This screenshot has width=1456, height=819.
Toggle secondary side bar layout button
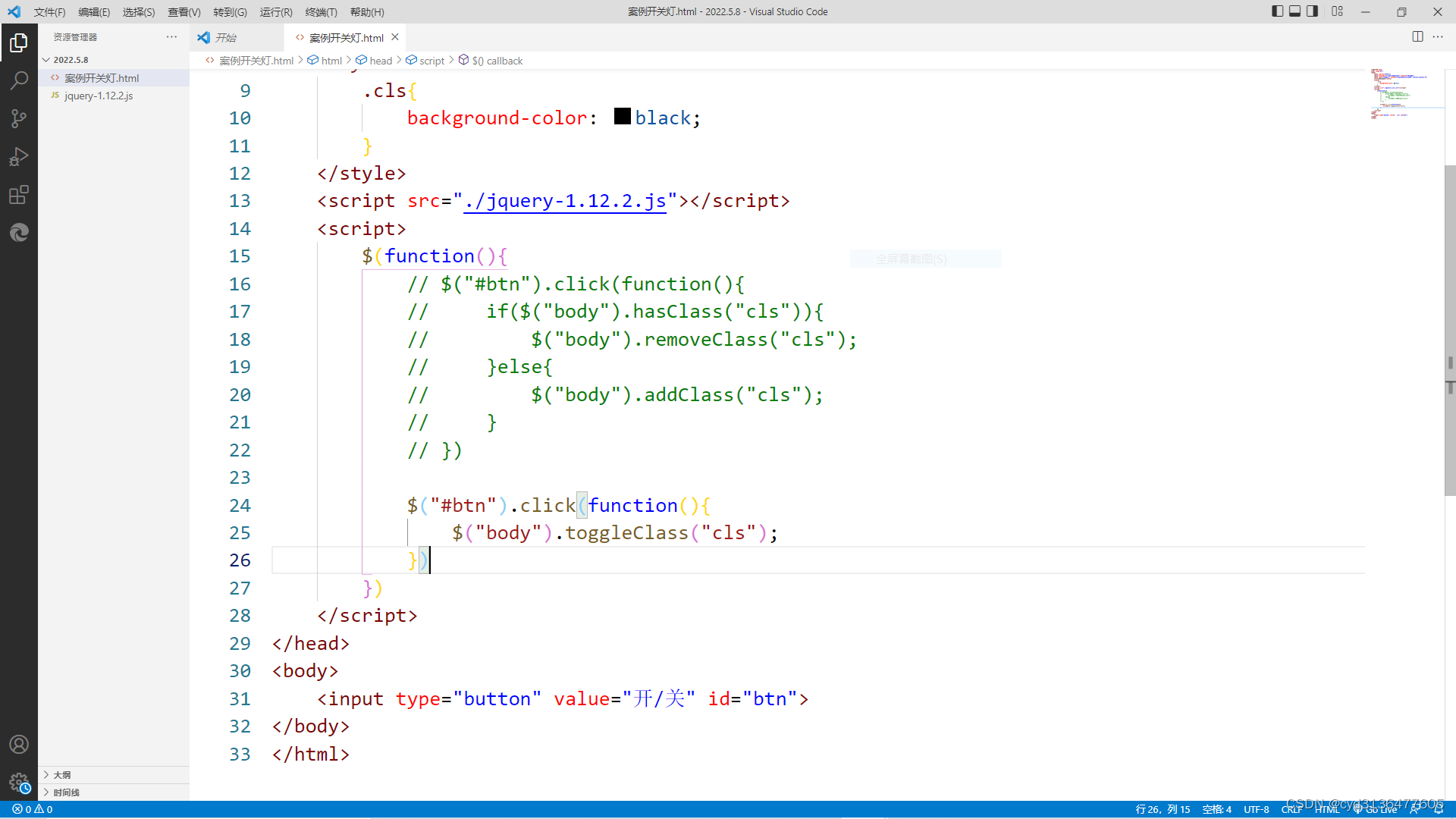pyautogui.click(x=1313, y=11)
